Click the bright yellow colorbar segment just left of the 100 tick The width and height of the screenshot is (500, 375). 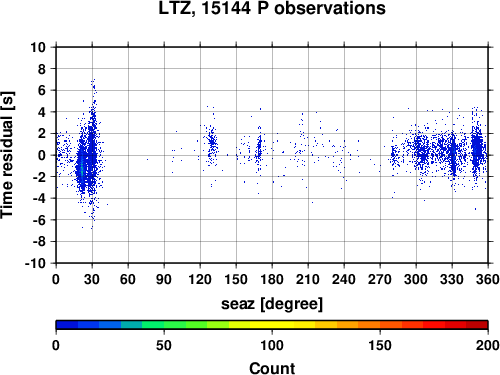(261, 325)
